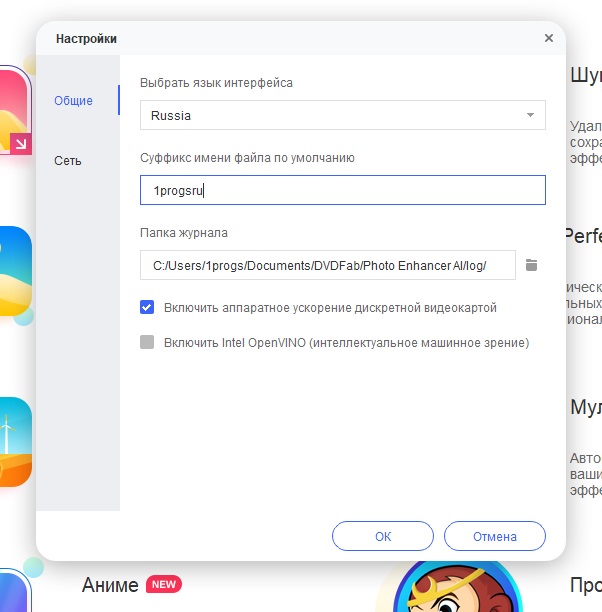The height and width of the screenshot is (612, 602).
Task: Click the Папка журнала label
Action: pyautogui.click(x=183, y=233)
